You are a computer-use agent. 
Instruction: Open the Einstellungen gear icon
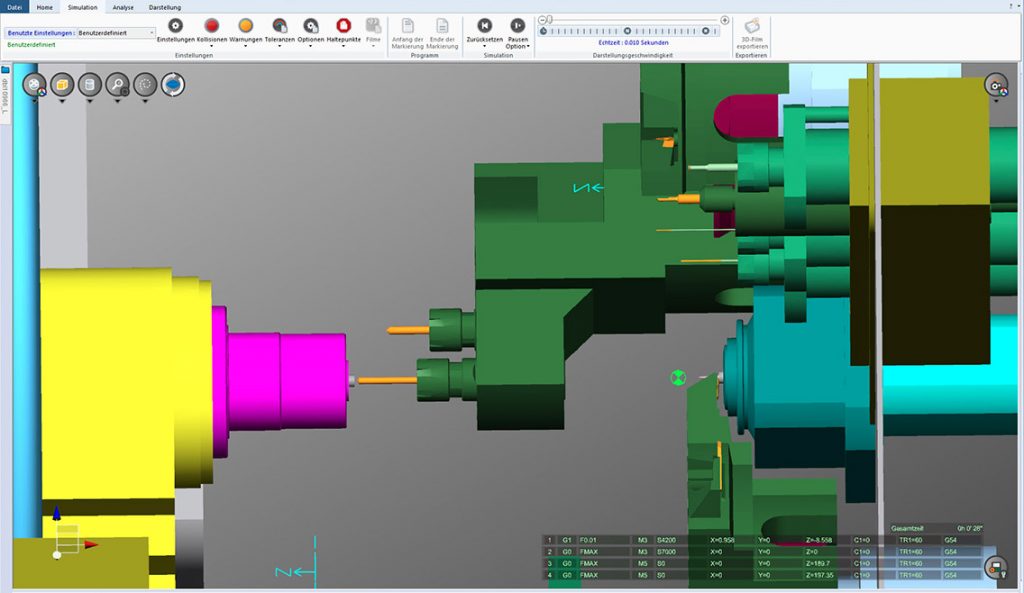(176, 26)
